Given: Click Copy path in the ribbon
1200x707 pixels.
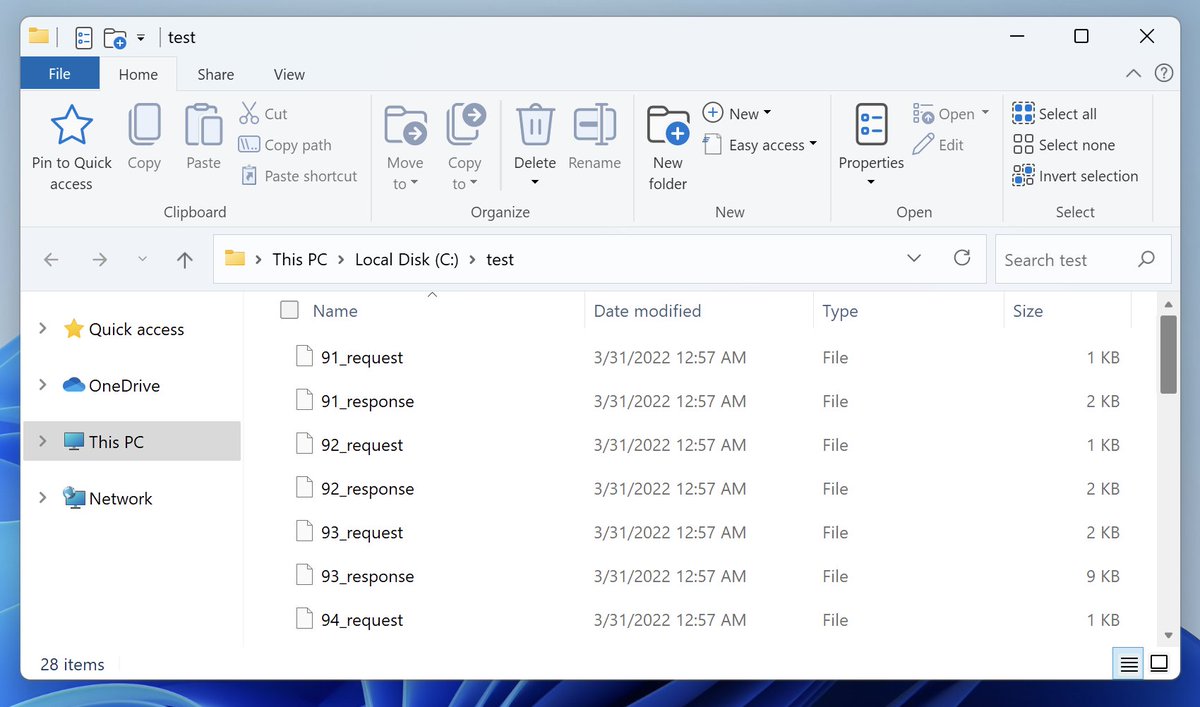Looking at the screenshot, I should (x=285, y=145).
